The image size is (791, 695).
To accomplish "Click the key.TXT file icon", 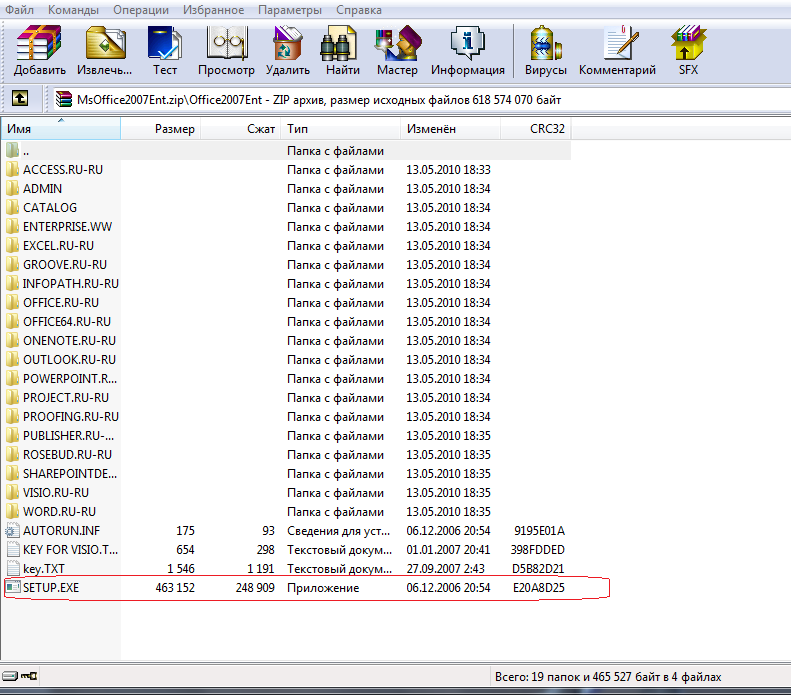I will click(x=13, y=568).
